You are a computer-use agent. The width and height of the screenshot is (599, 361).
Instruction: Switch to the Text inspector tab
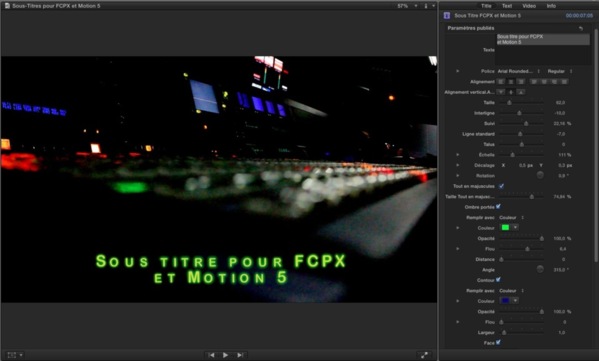(507, 6)
